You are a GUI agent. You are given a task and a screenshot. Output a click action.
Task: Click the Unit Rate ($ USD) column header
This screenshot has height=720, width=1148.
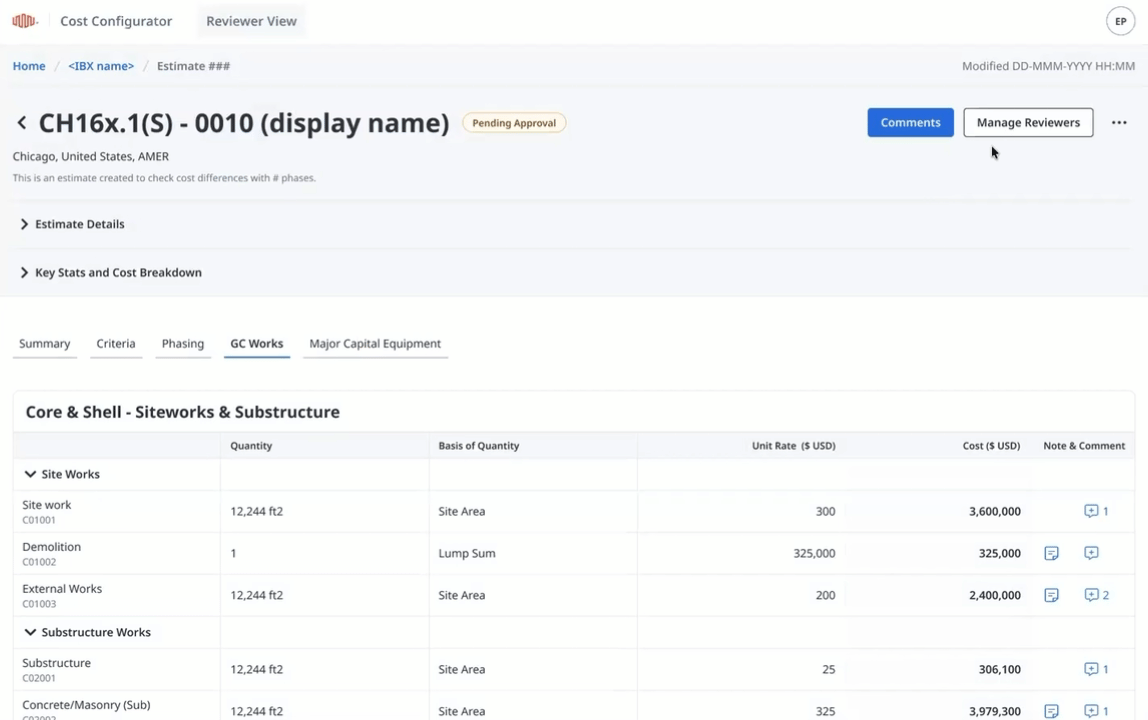point(794,445)
